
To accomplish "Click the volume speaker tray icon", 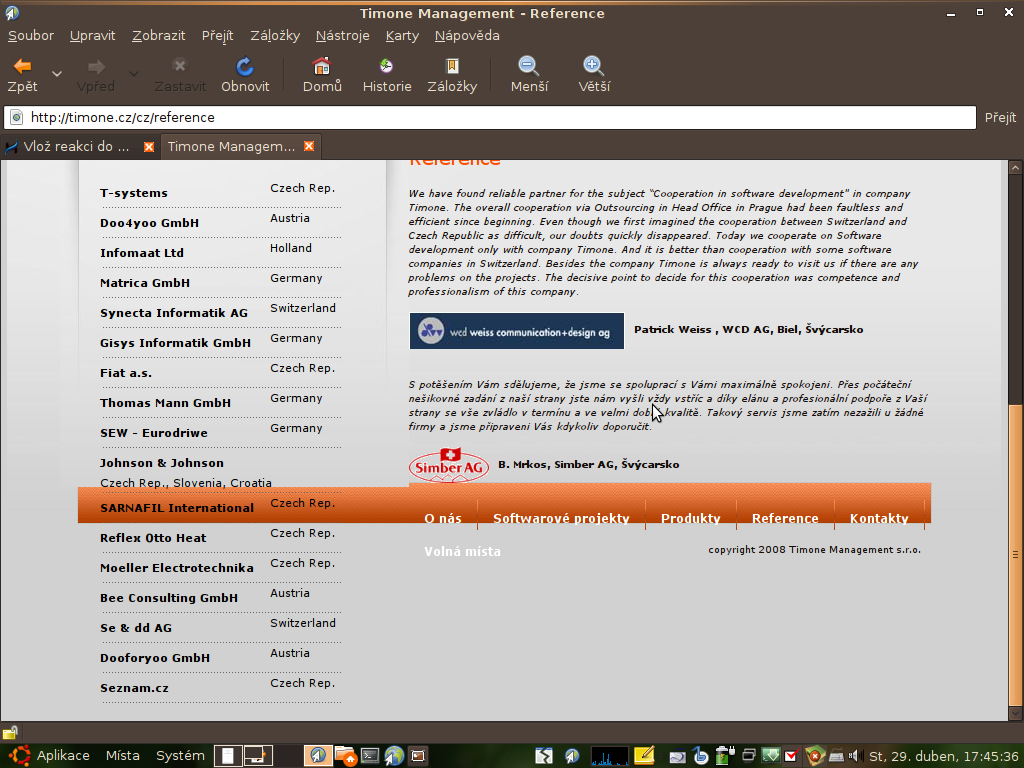I will pos(854,756).
